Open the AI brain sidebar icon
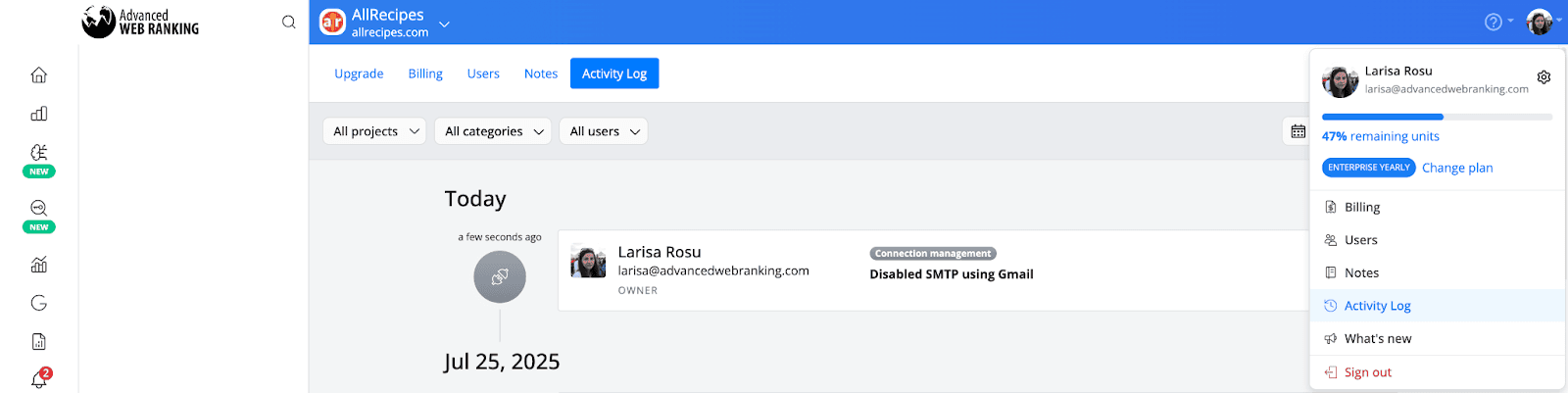Screen dimensions: 1568x393 [39, 152]
